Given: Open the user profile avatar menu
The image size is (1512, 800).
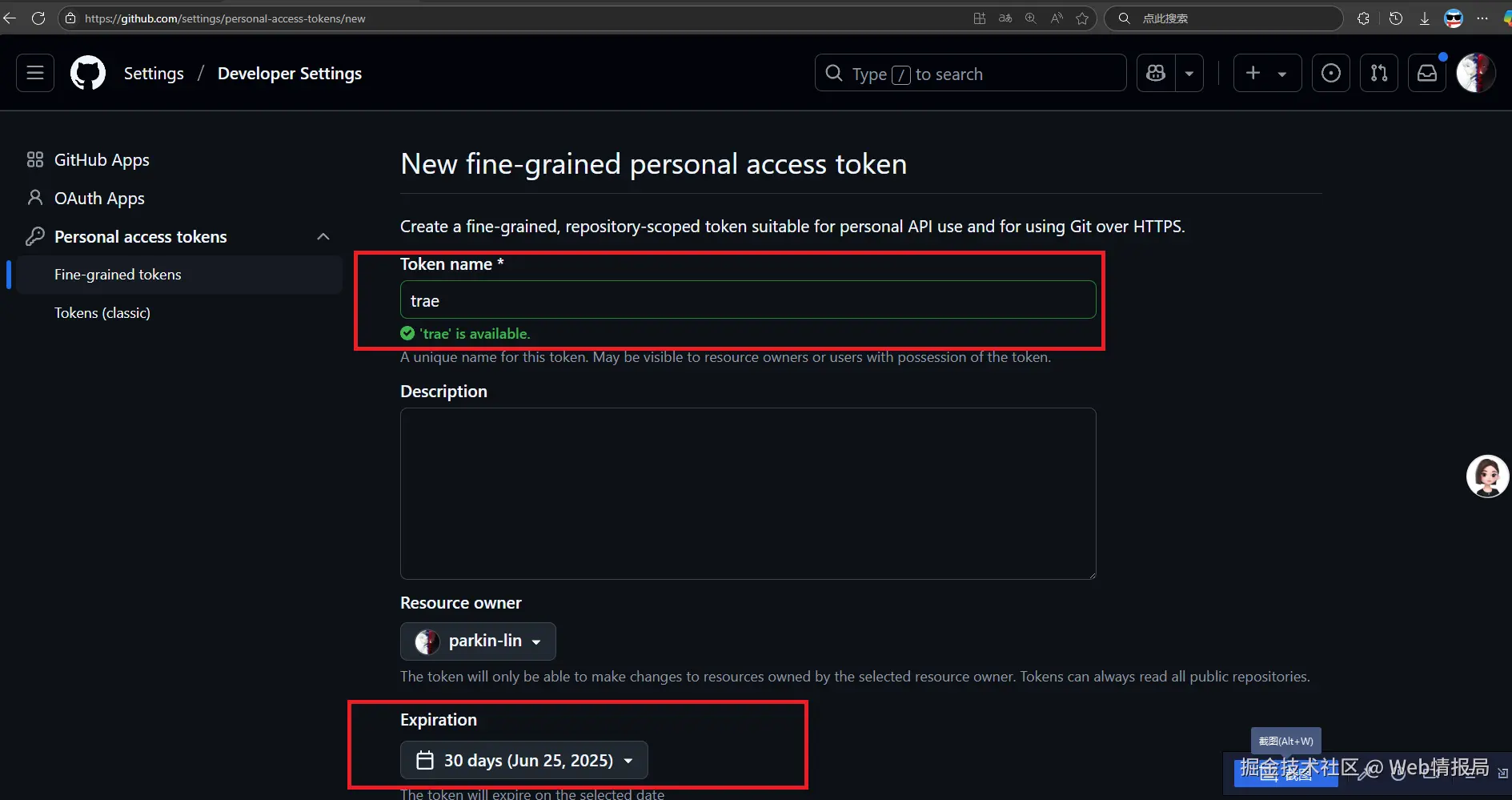Looking at the screenshot, I should tap(1475, 72).
